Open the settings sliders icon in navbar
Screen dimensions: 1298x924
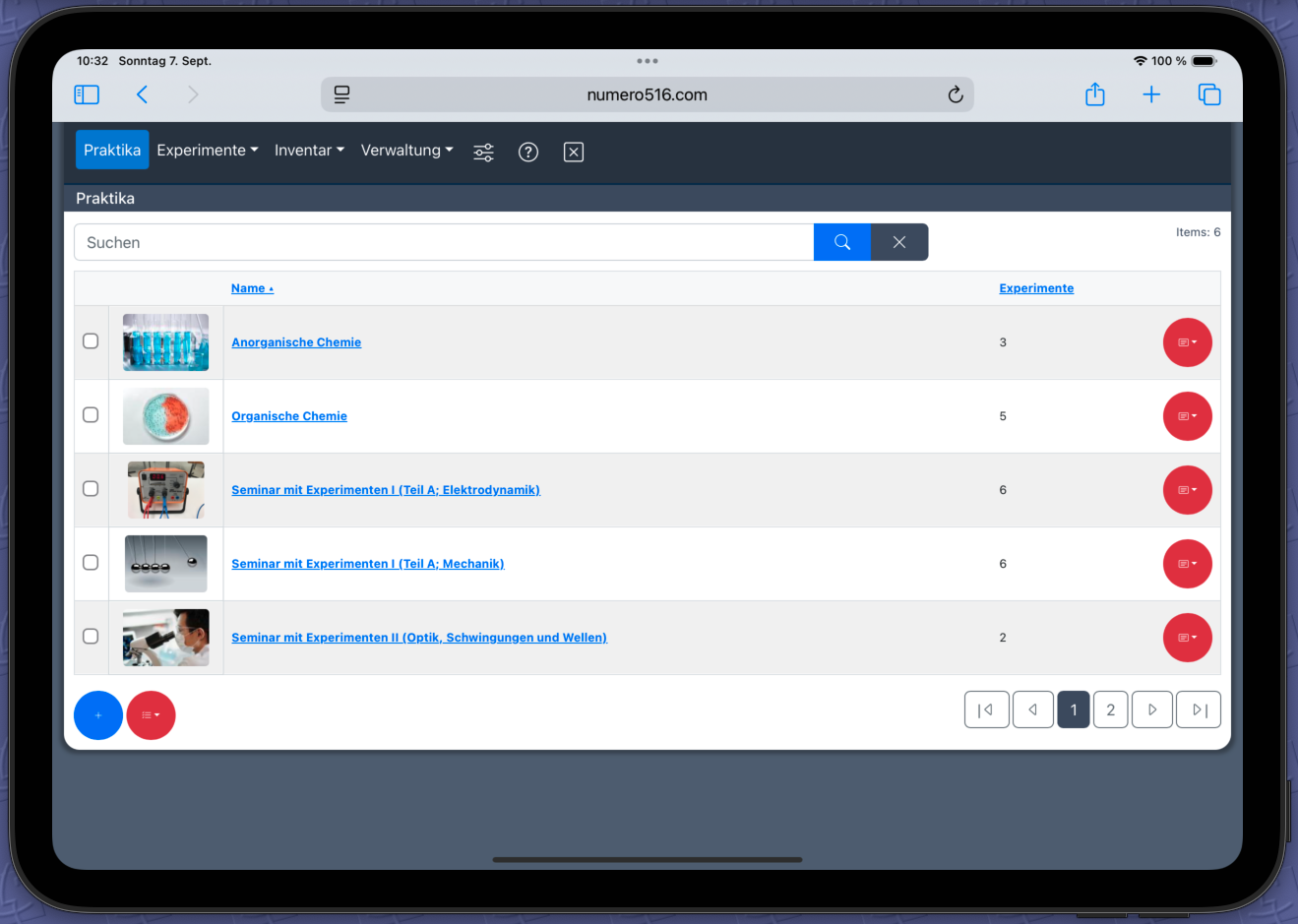[x=483, y=152]
